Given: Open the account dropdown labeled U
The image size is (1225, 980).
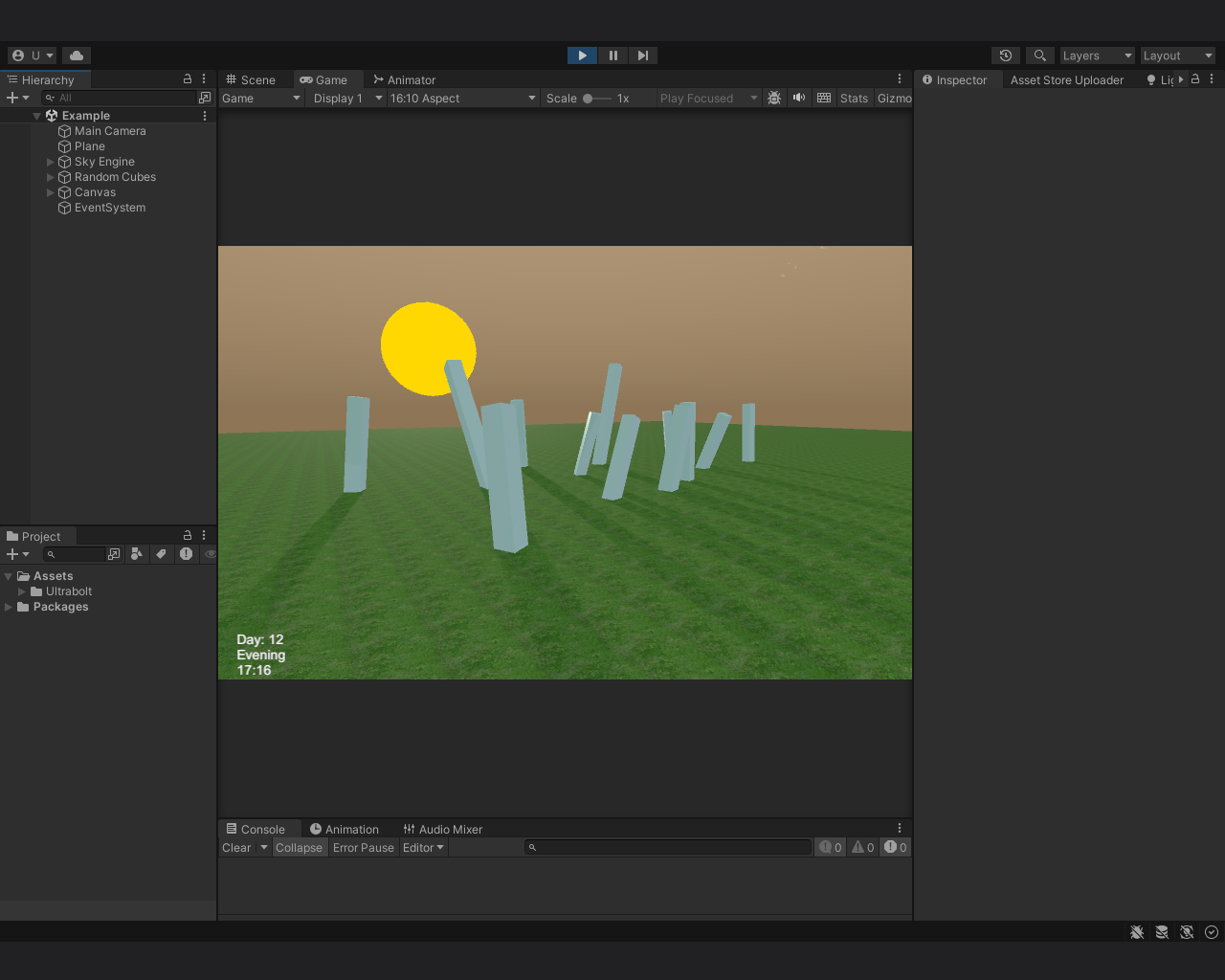Looking at the screenshot, I should (33, 56).
